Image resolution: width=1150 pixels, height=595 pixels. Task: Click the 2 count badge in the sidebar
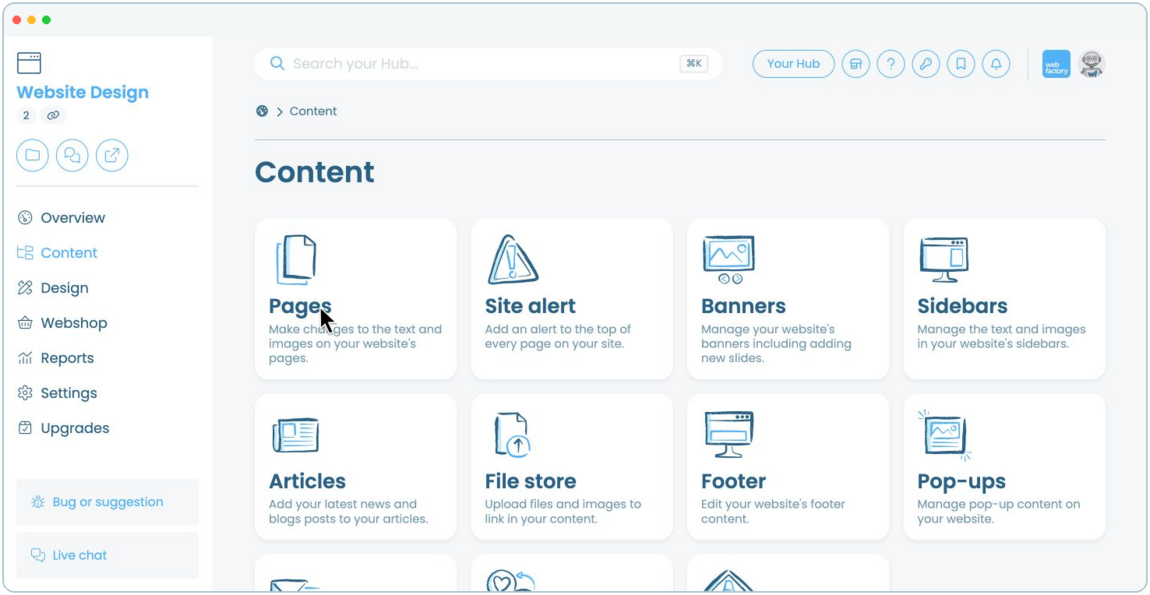click(26, 115)
